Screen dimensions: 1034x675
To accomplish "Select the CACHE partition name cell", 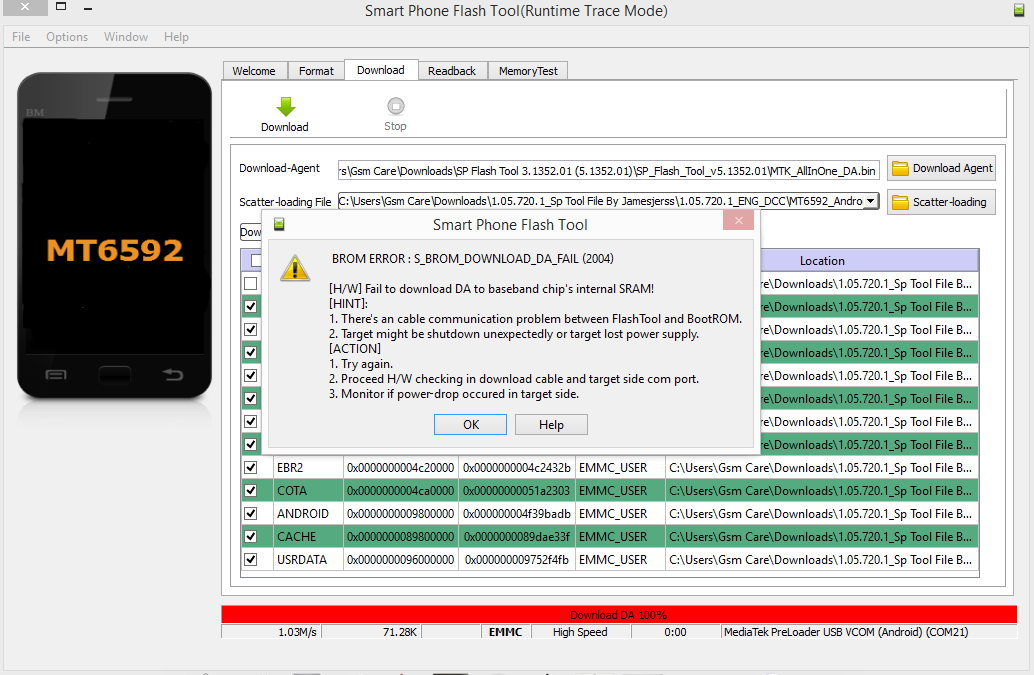I will pos(307,537).
